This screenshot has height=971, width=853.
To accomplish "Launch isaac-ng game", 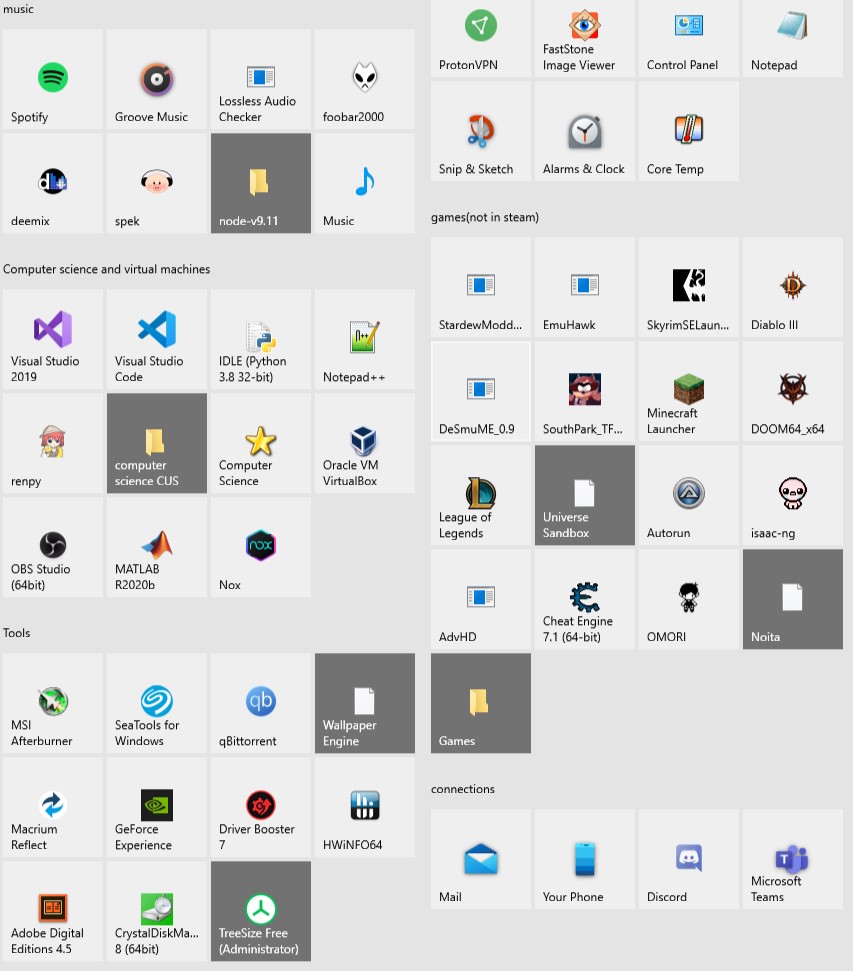I will (x=793, y=495).
